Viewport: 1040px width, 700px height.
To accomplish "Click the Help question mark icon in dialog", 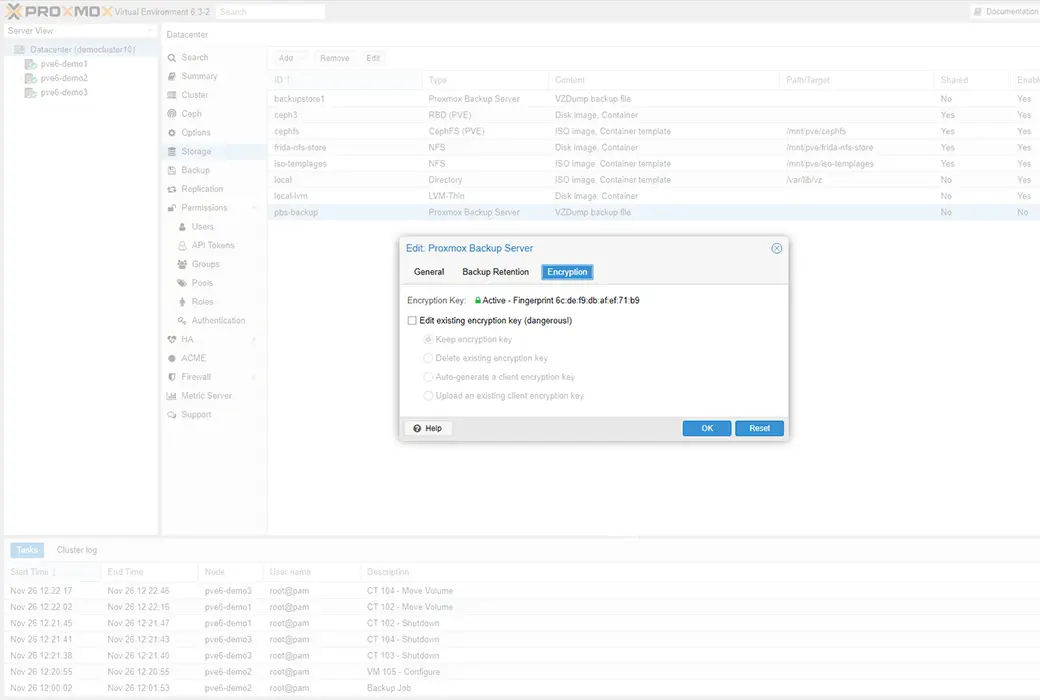I will coord(417,429).
